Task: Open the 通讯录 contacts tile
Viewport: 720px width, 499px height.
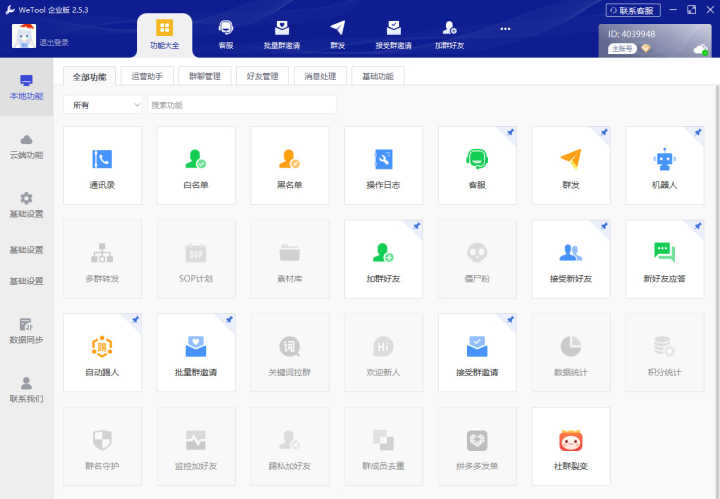Action: coord(102,166)
